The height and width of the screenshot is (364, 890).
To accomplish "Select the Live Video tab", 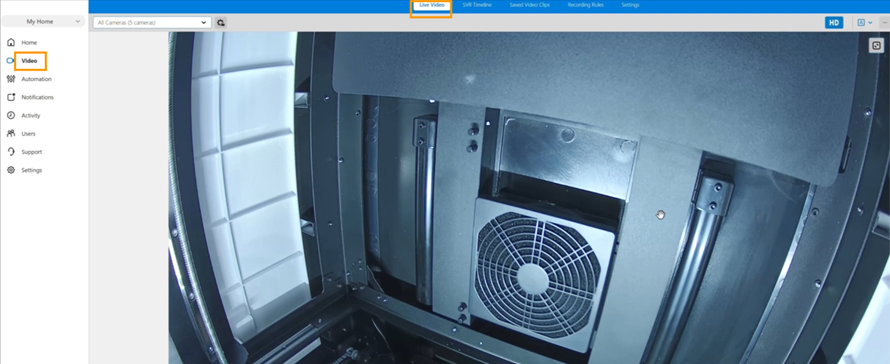I will (431, 6).
